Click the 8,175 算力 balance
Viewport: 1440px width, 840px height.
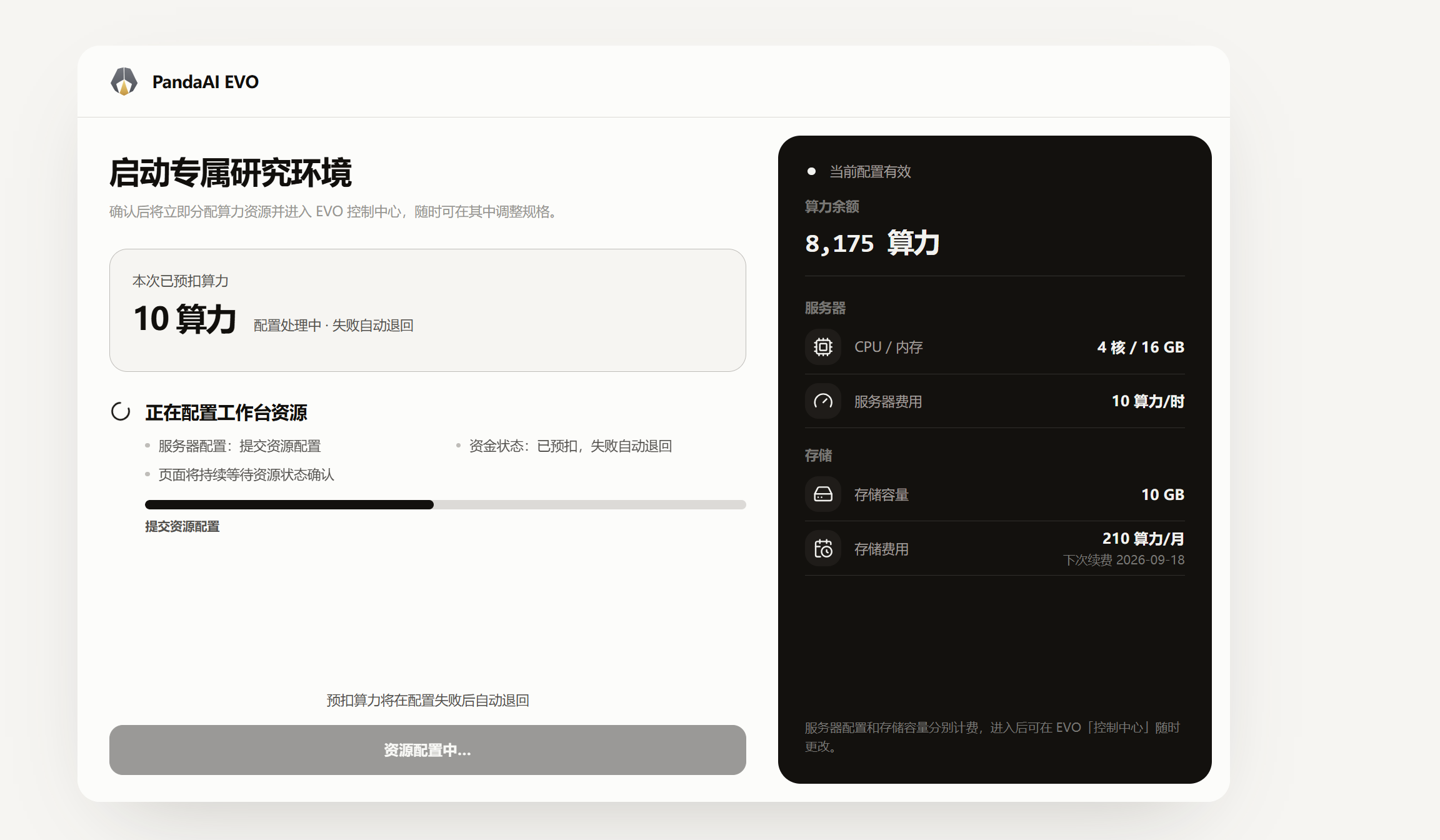872,243
